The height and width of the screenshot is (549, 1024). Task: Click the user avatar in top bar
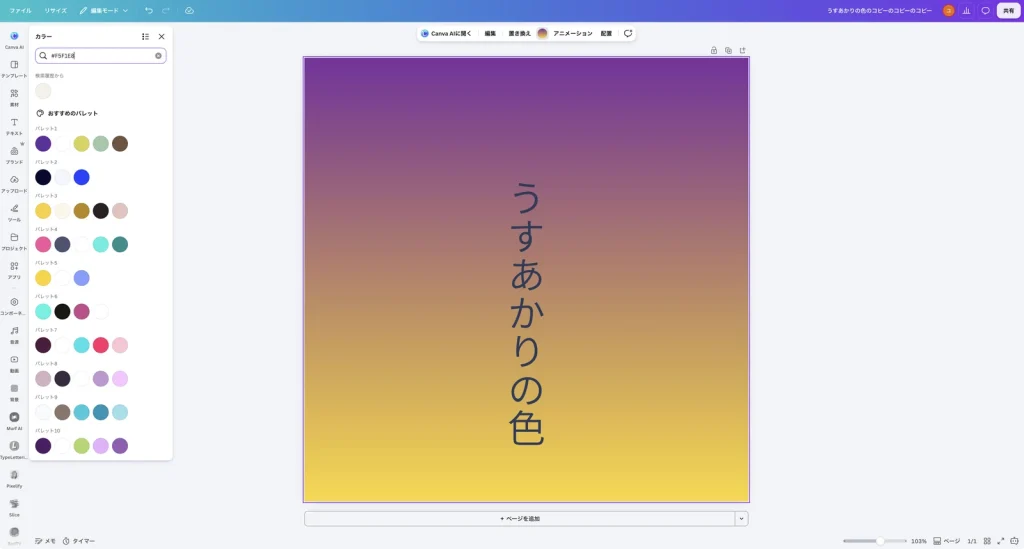[948, 10]
